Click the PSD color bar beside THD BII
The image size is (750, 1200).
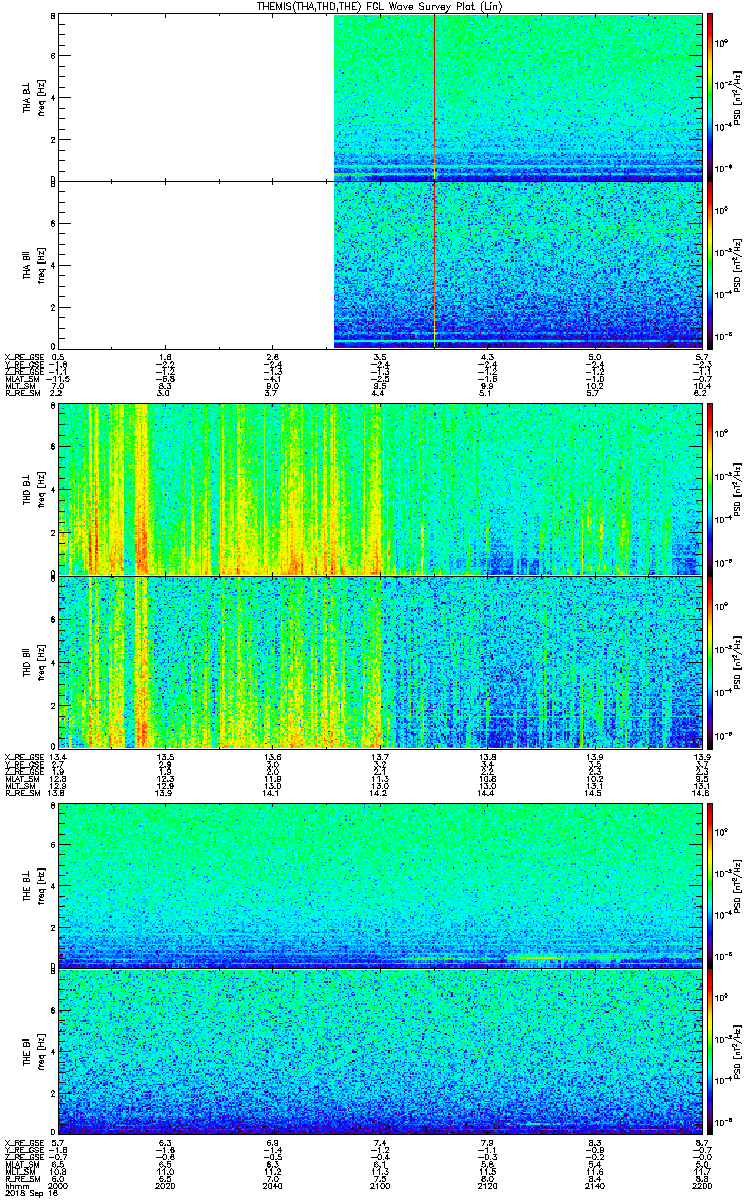coord(710,662)
